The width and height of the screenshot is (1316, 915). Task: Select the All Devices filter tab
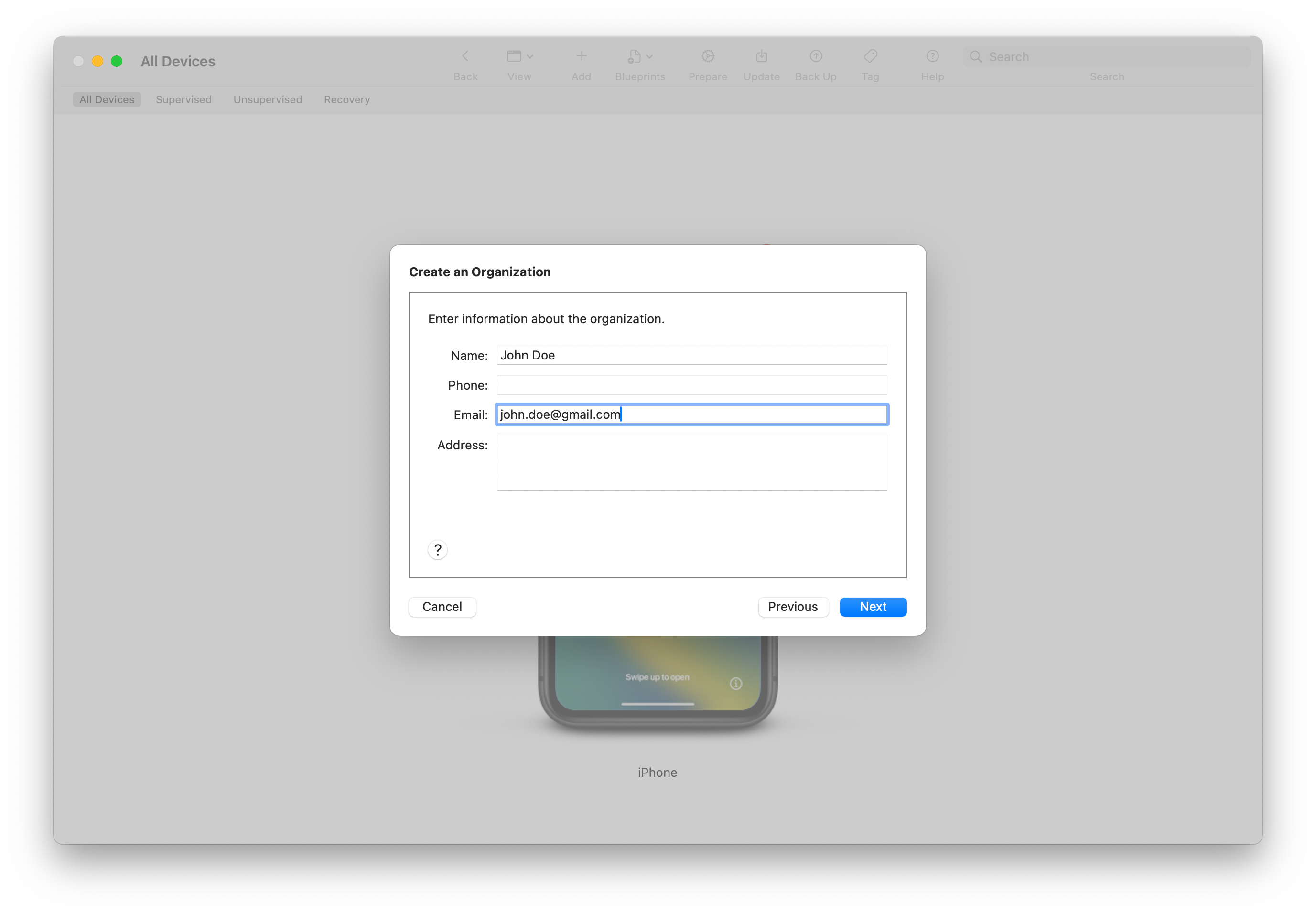pyautogui.click(x=107, y=99)
